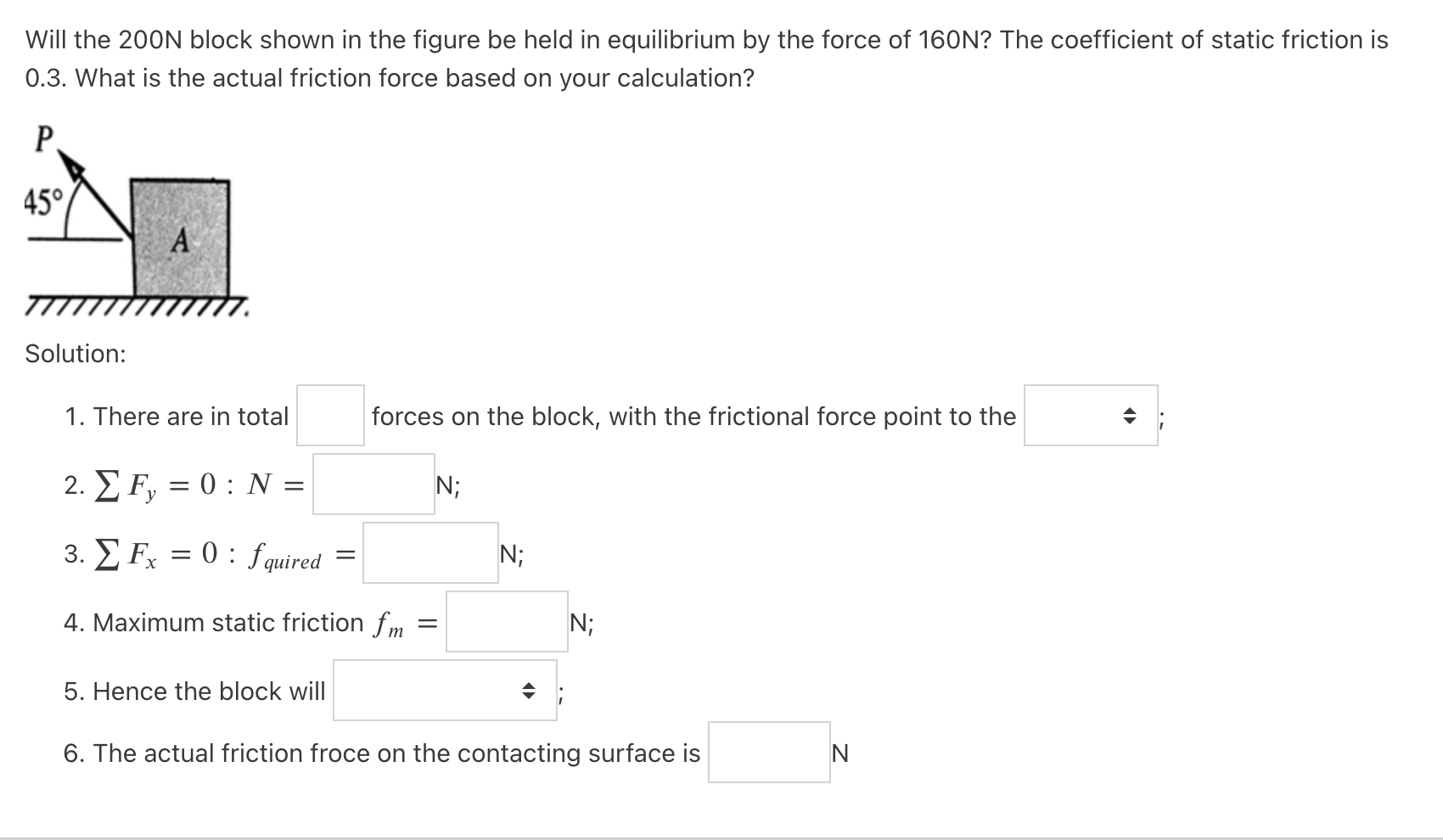Viewport: 1443px width, 840px height.
Task: Click the horizontal scrollbar at the bottom
Action: coord(721,834)
